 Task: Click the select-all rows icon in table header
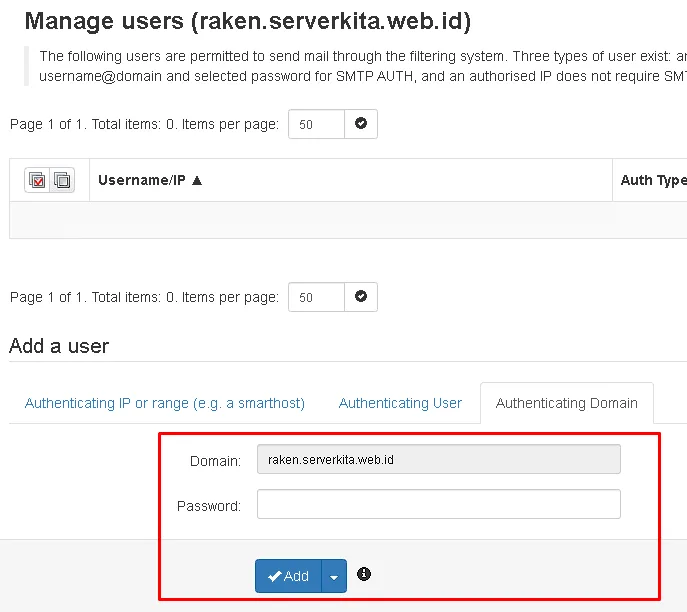click(38, 181)
